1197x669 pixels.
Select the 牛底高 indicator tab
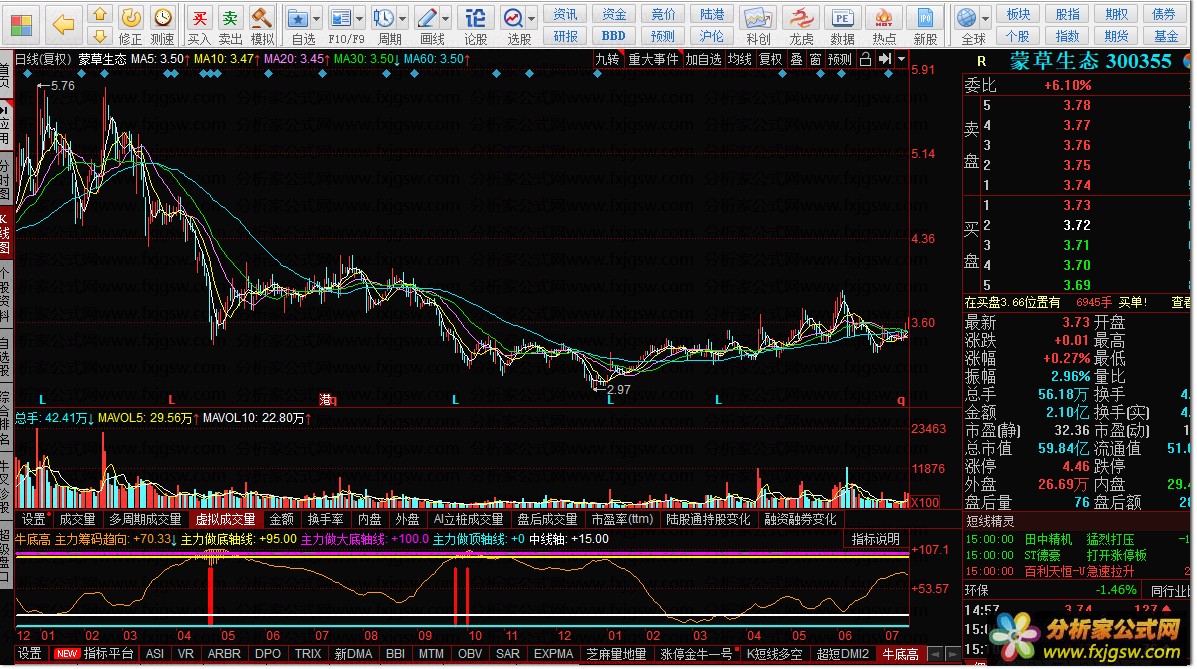pos(901,654)
